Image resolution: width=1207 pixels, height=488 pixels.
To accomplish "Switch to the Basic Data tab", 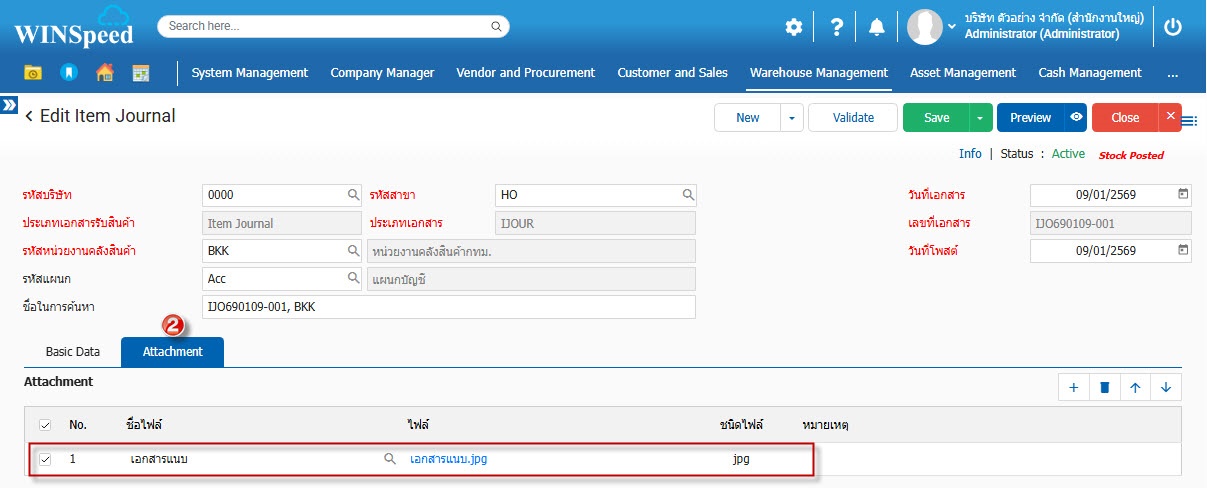I will [73, 352].
